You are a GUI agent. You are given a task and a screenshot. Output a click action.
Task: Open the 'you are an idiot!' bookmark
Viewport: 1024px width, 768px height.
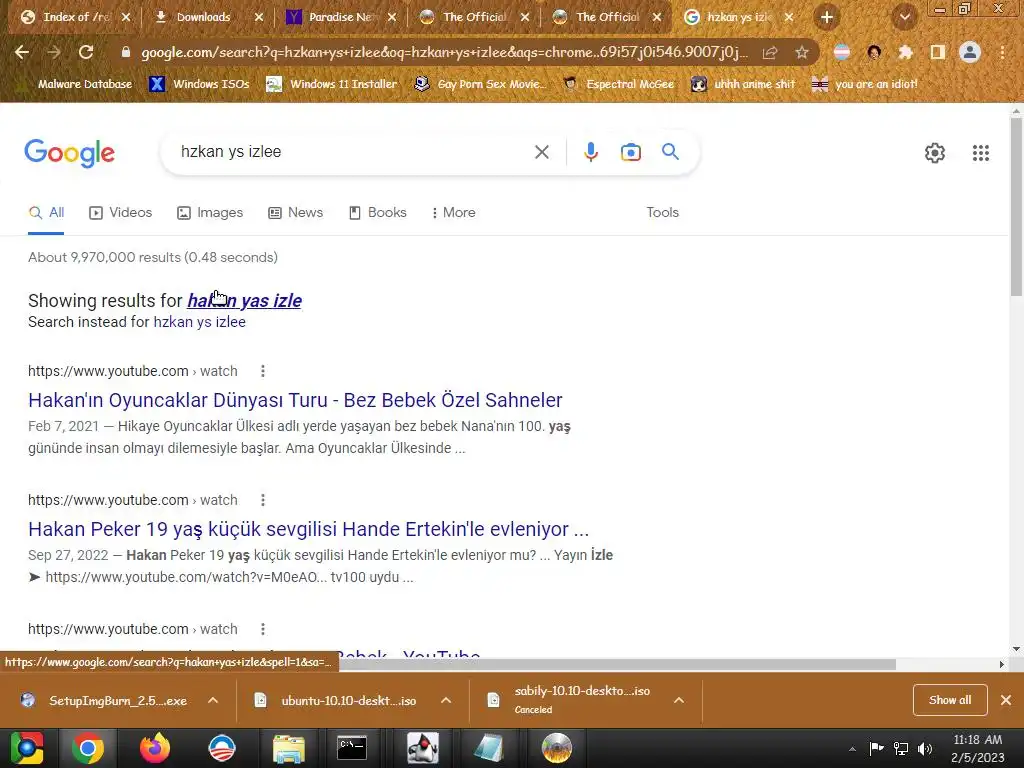pos(865,84)
